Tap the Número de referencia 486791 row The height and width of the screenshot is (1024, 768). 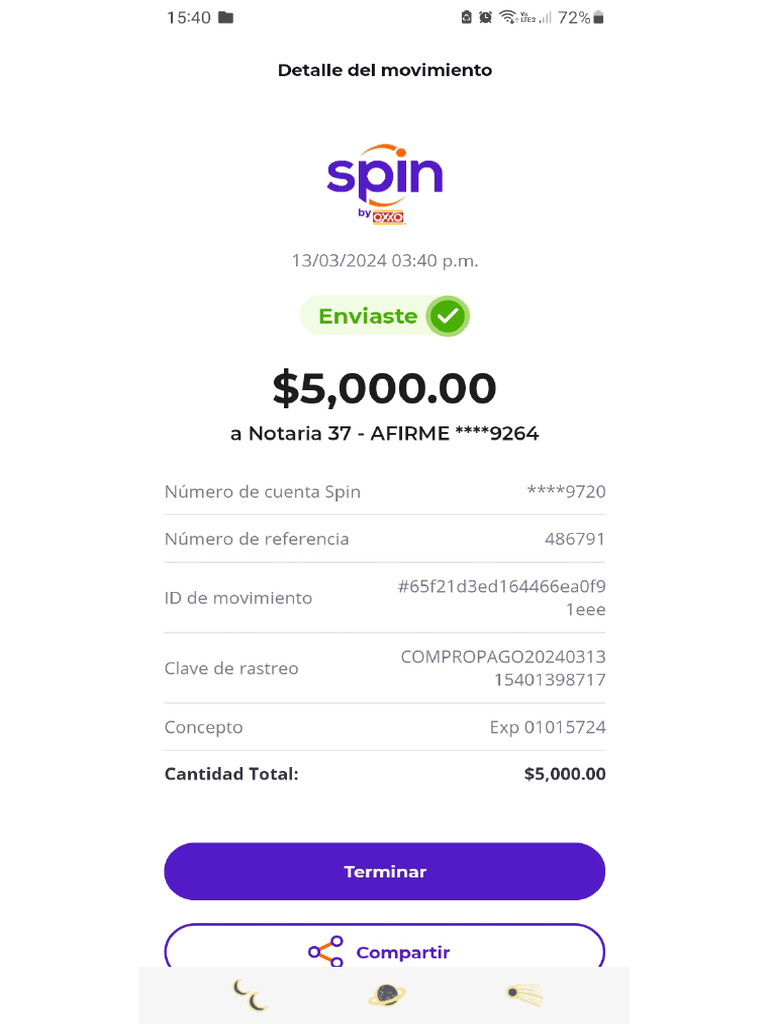click(384, 539)
